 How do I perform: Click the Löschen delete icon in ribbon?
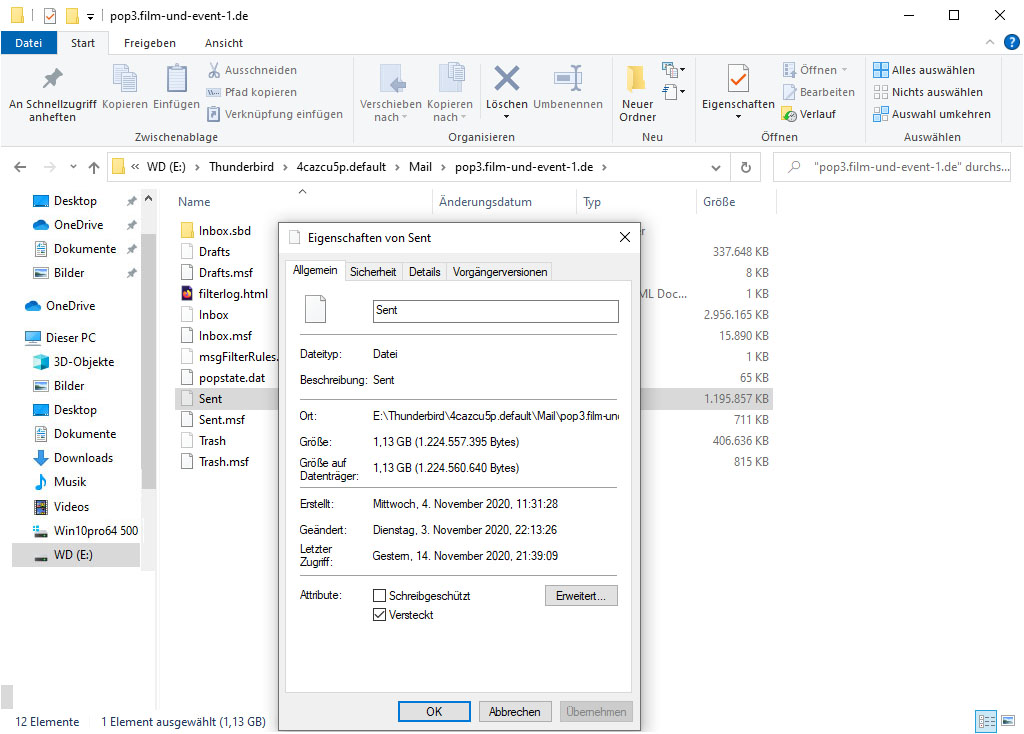point(507,79)
